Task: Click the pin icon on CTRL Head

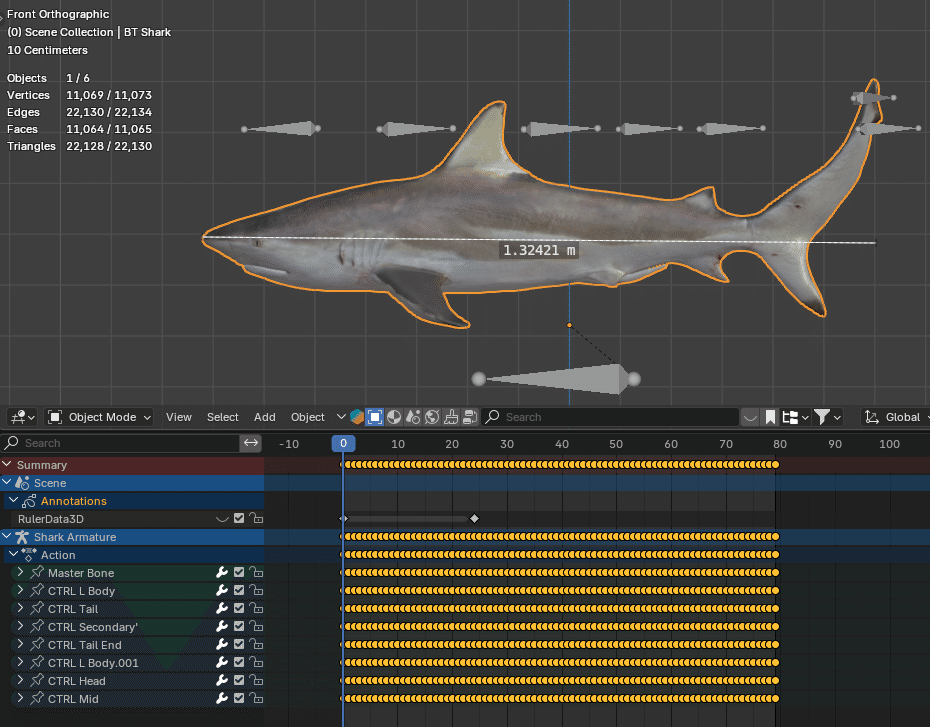Action: click(37, 681)
